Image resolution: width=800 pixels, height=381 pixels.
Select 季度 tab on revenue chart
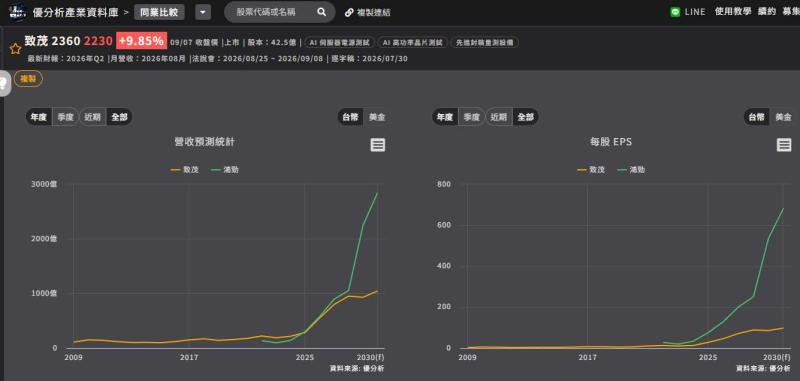[65, 117]
